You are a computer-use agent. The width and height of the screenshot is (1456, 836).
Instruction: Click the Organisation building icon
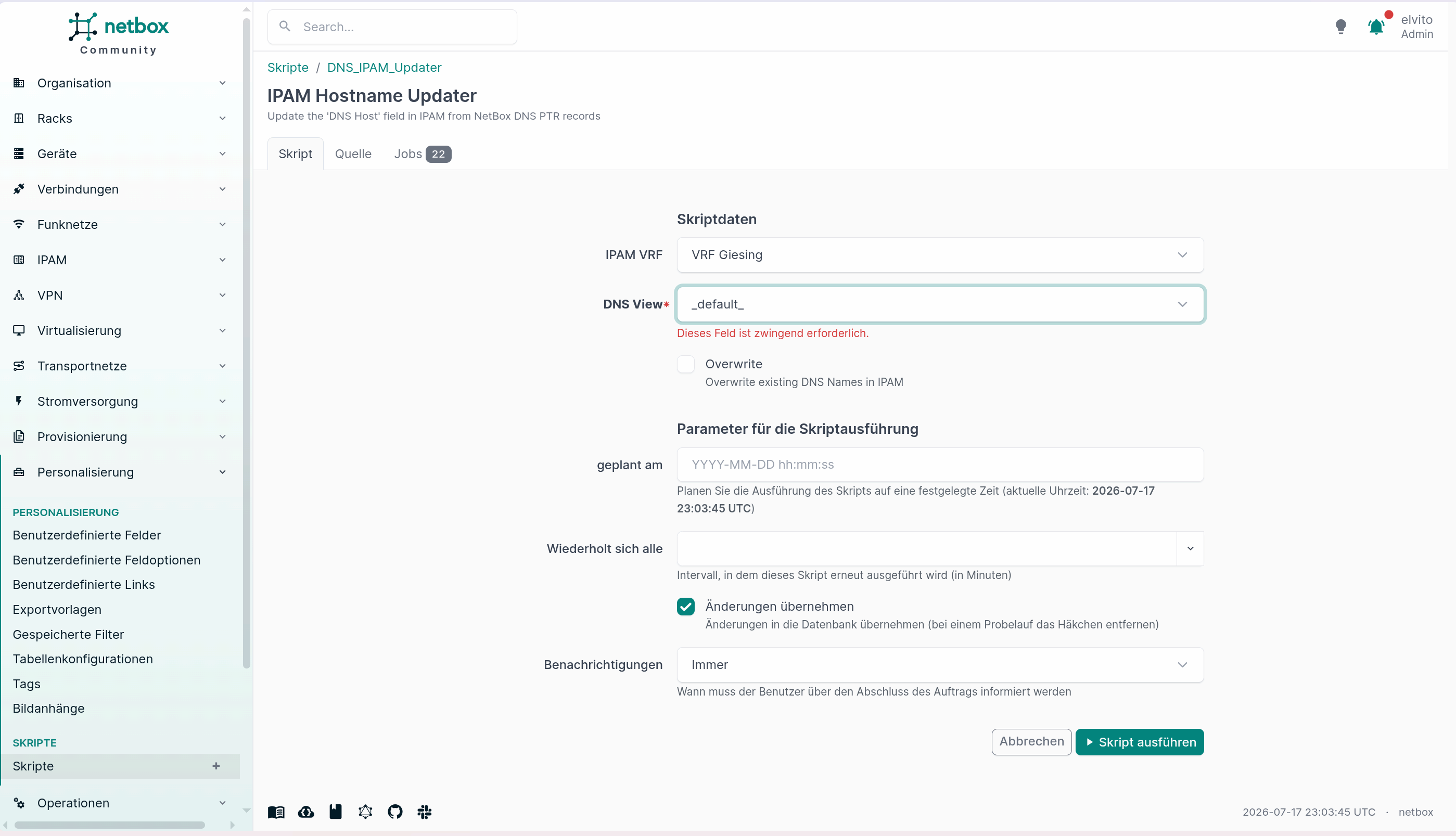(19, 83)
